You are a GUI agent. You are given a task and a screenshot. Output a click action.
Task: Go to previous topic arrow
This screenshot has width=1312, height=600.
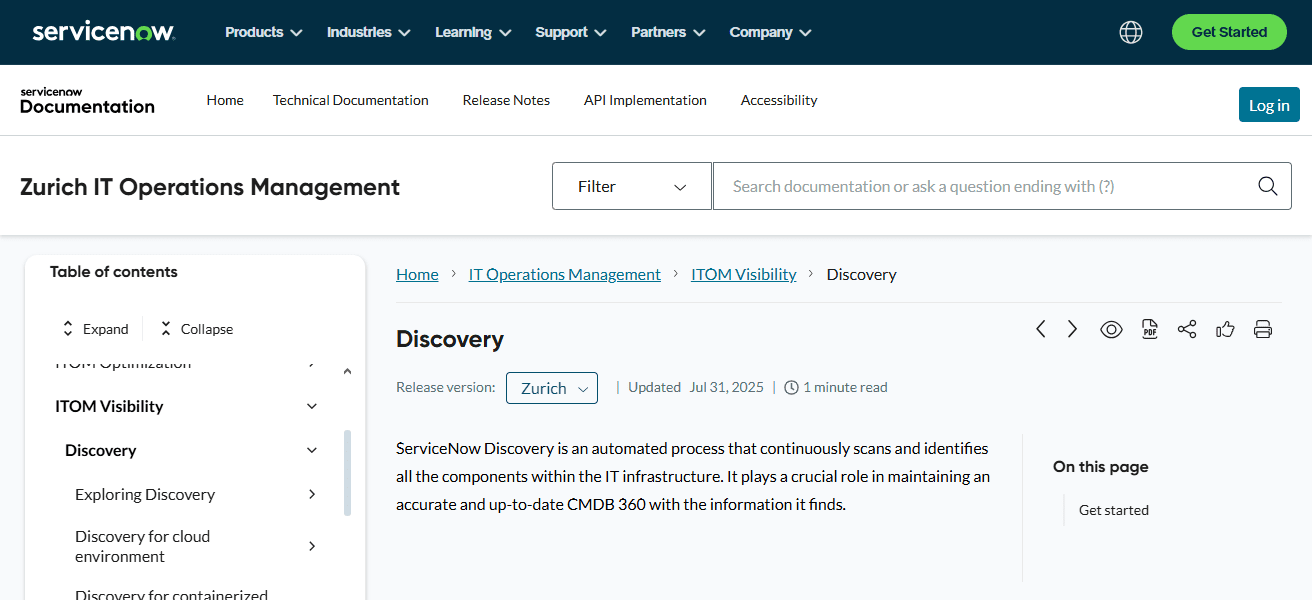[x=1041, y=329]
